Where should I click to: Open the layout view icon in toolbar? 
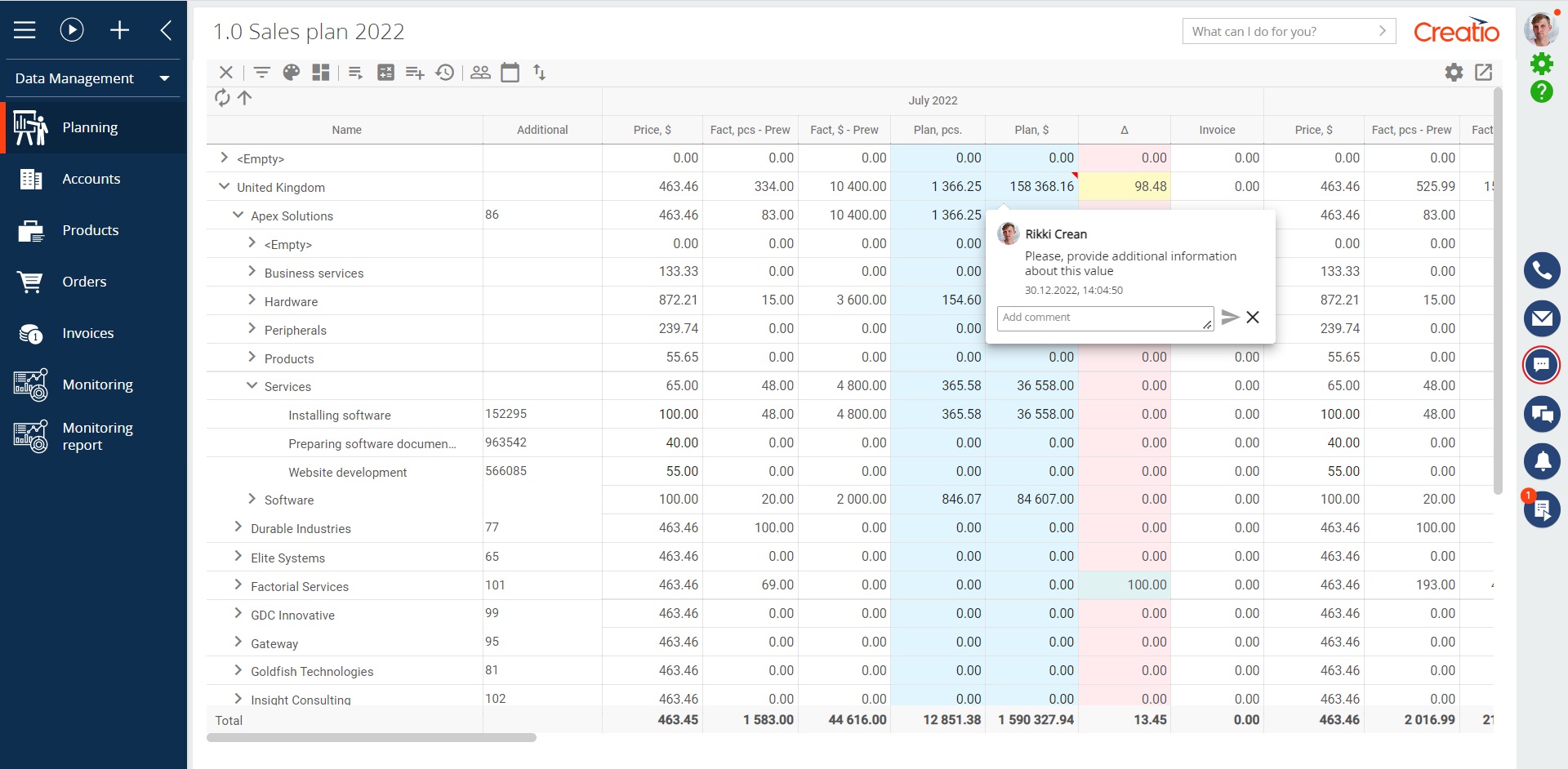click(320, 72)
